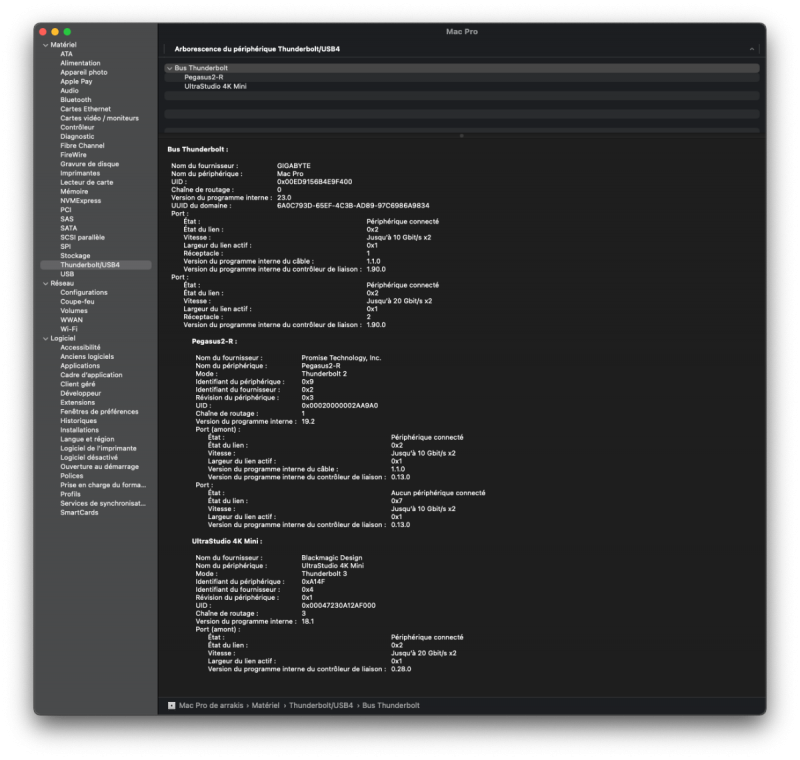800x760 pixels.
Task: Click Bus Thunderbolt in the path bar
Action: coord(391,705)
